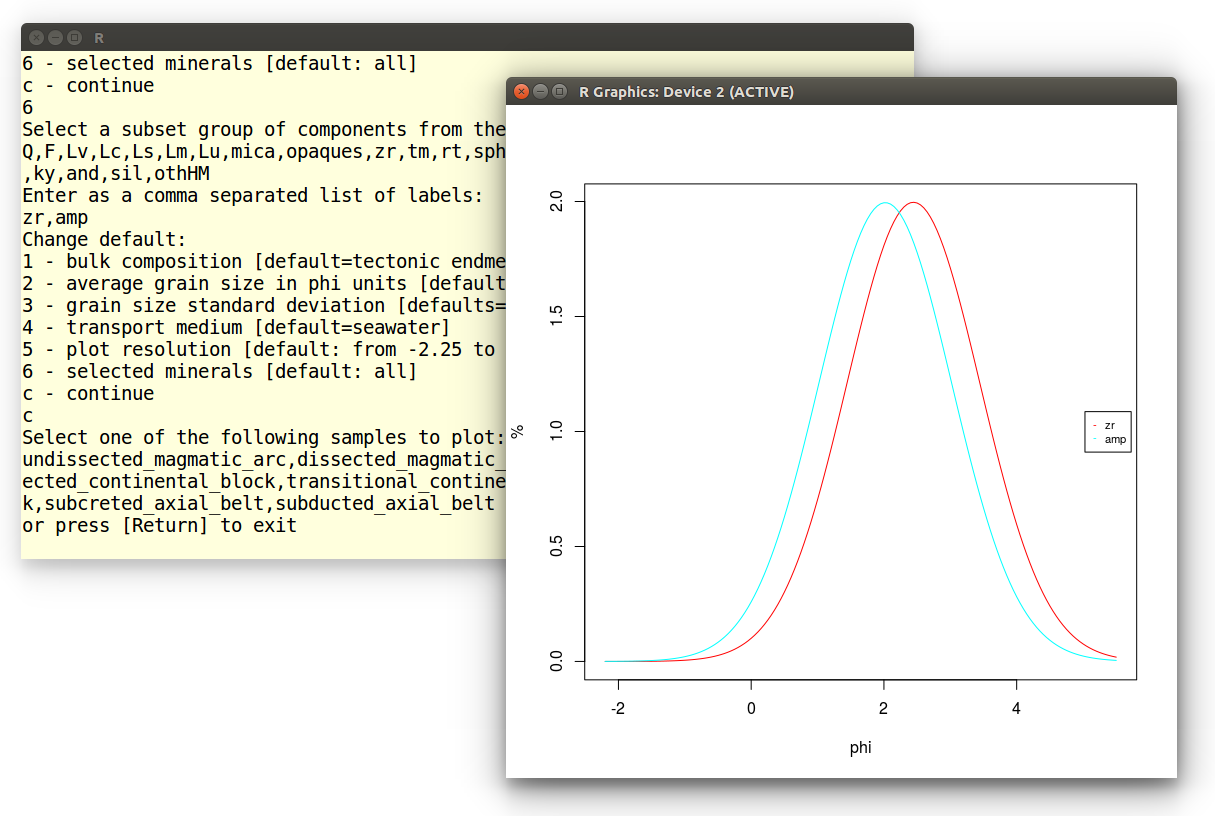The image size is (1215, 816).
Task: Maximize the R console window
Action: pos(74,38)
